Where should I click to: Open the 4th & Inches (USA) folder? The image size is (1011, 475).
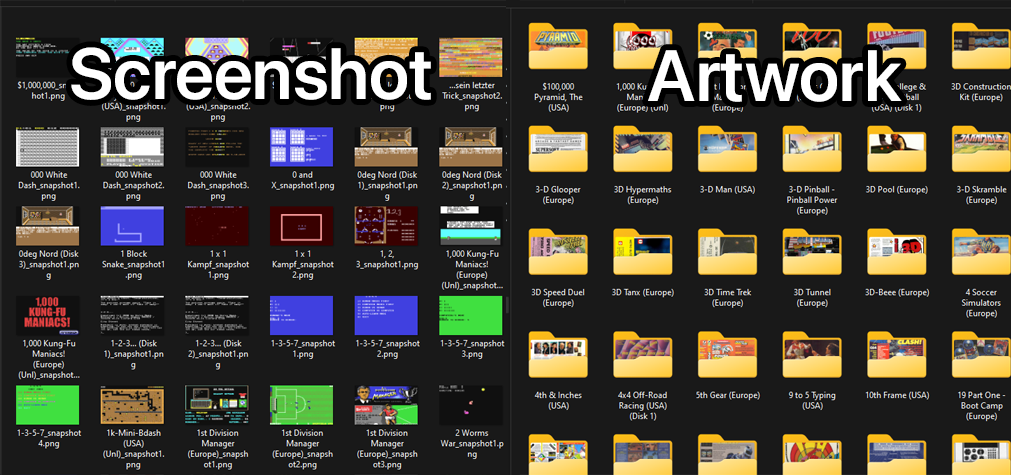[558, 354]
